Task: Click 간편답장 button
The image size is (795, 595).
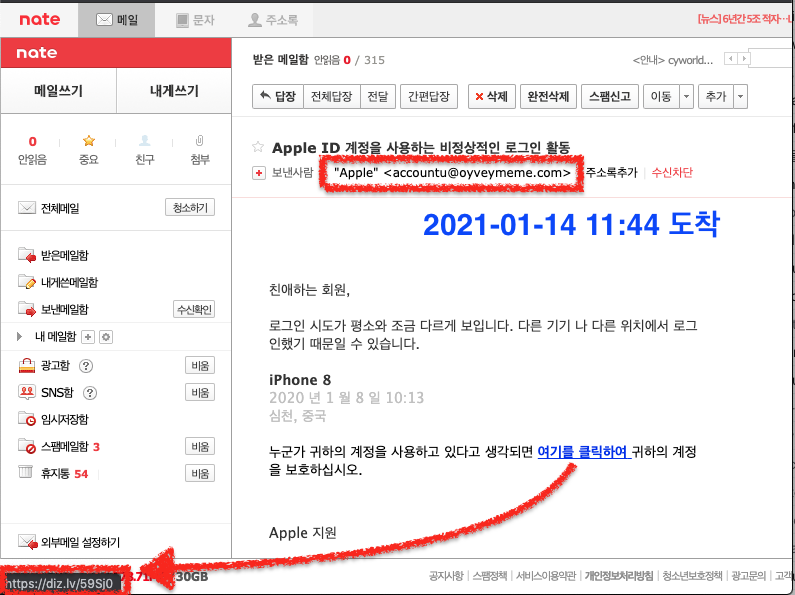Action: tap(429, 96)
